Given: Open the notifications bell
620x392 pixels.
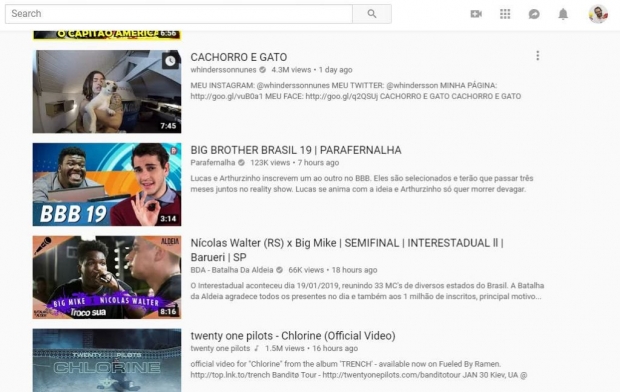Looking at the screenshot, I should (563, 14).
